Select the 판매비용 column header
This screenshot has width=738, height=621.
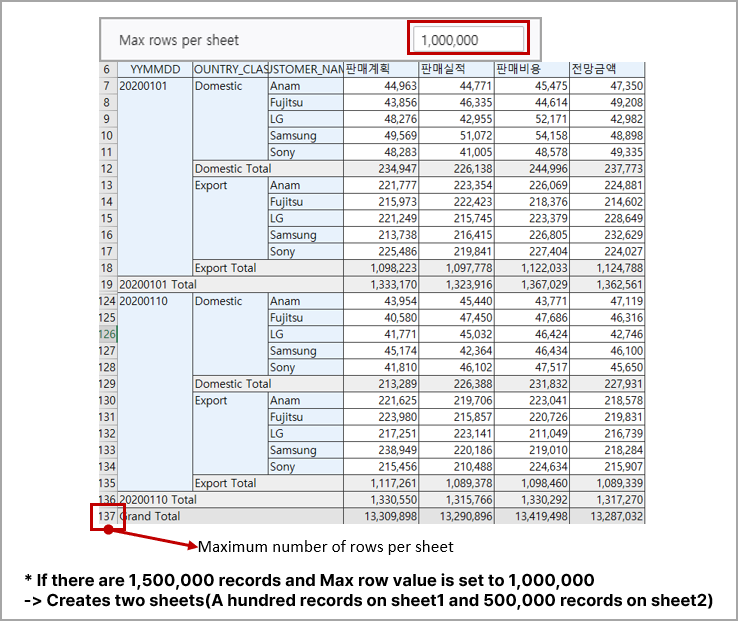point(531,70)
